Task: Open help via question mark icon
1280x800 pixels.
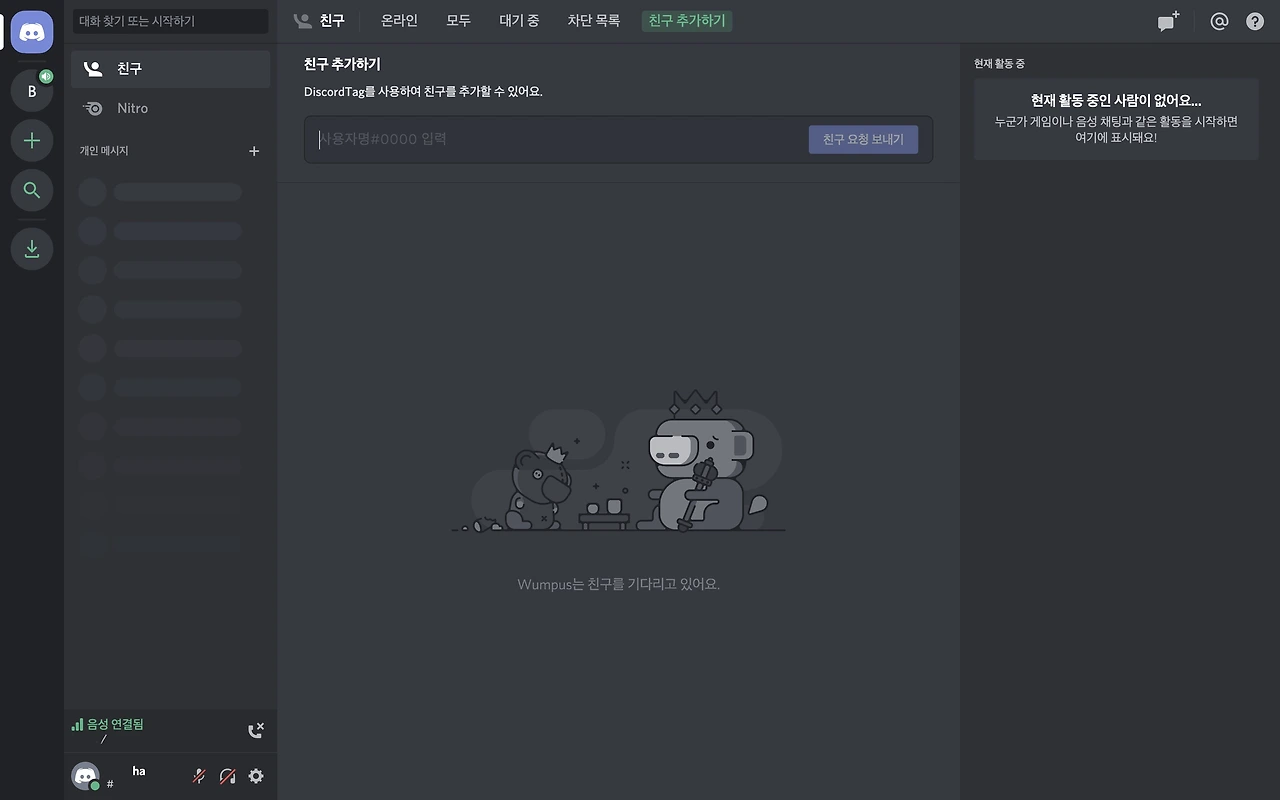Action: tap(1255, 21)
